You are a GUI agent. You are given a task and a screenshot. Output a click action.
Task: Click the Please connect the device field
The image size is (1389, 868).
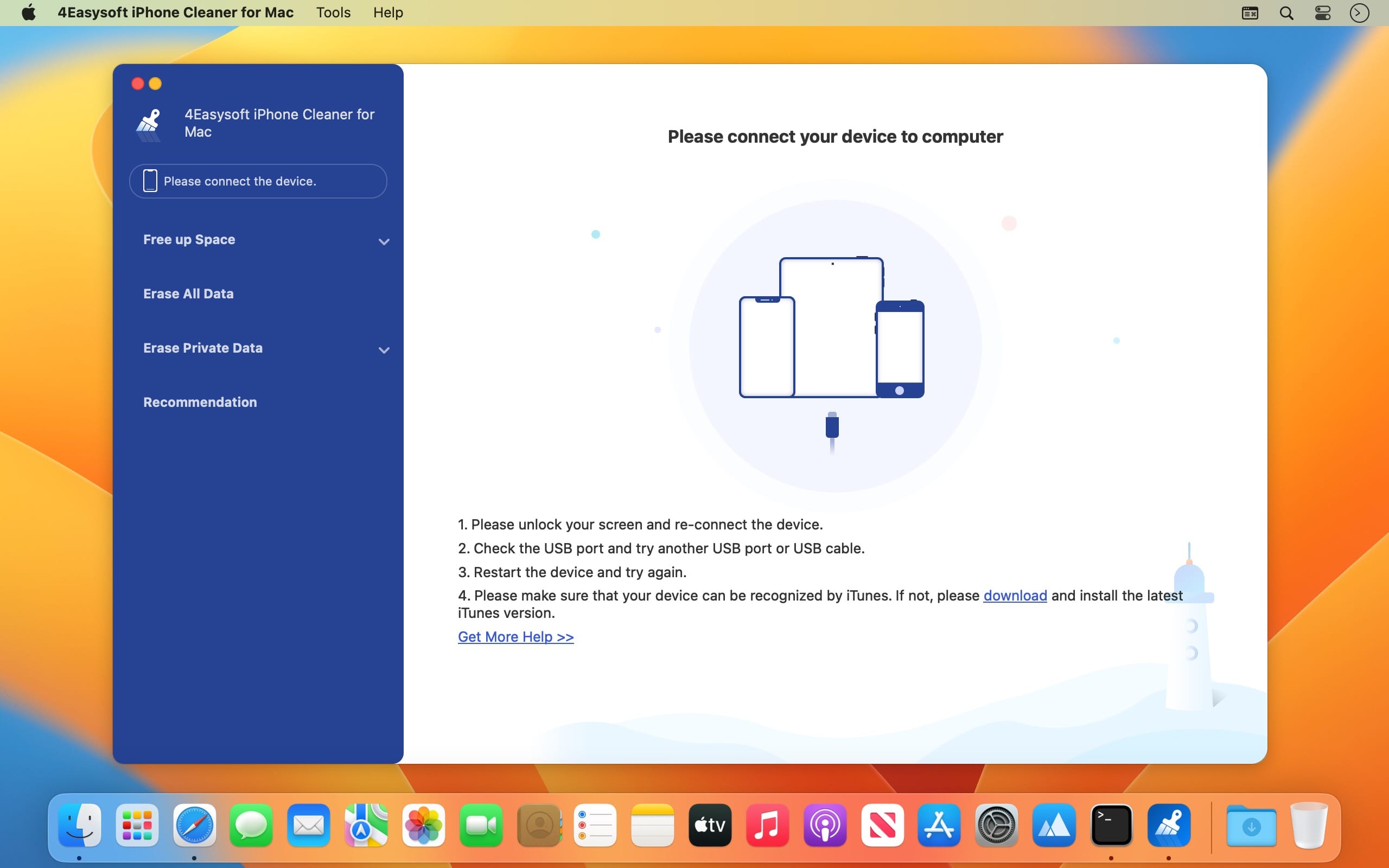point(258,181)
